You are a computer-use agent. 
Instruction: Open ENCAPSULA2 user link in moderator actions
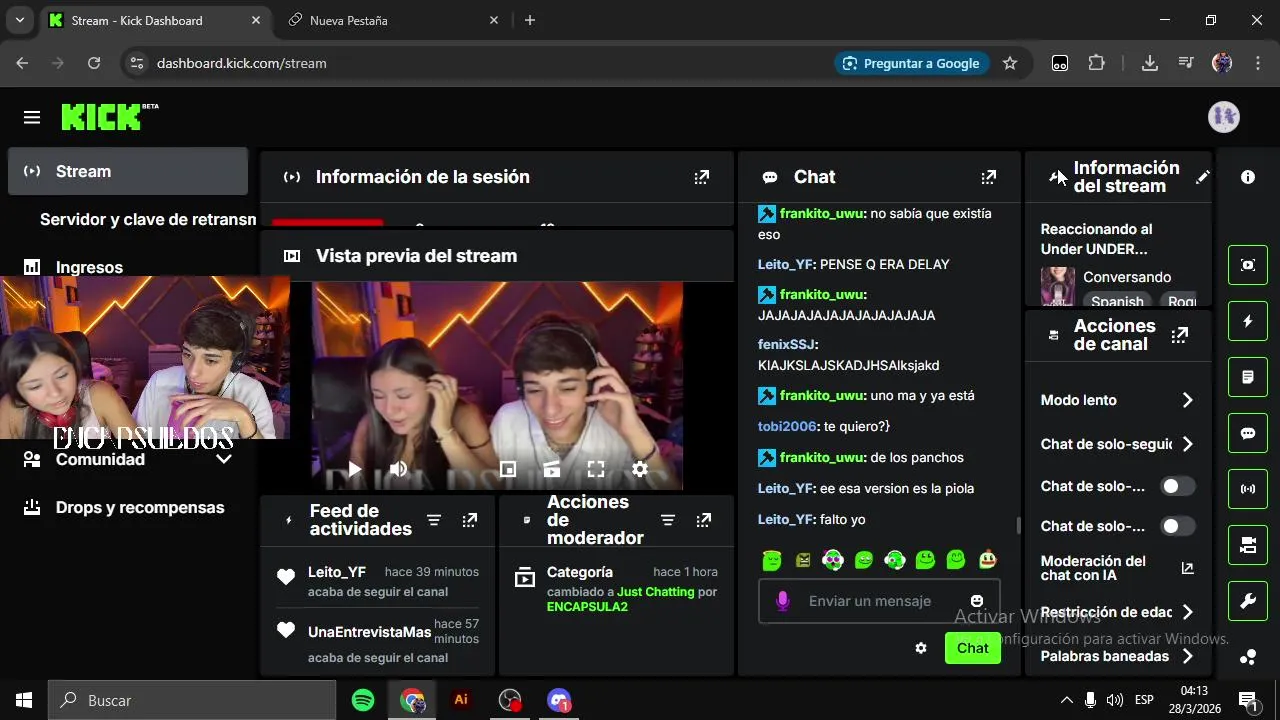(587, 607)
